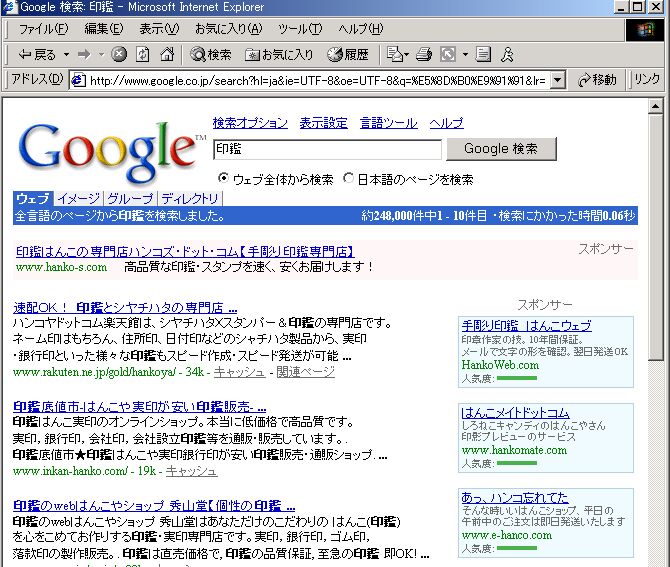Open the forward button history dropdown arrow
This screenshot has width=670, height=567.
[x=100, y=54]
